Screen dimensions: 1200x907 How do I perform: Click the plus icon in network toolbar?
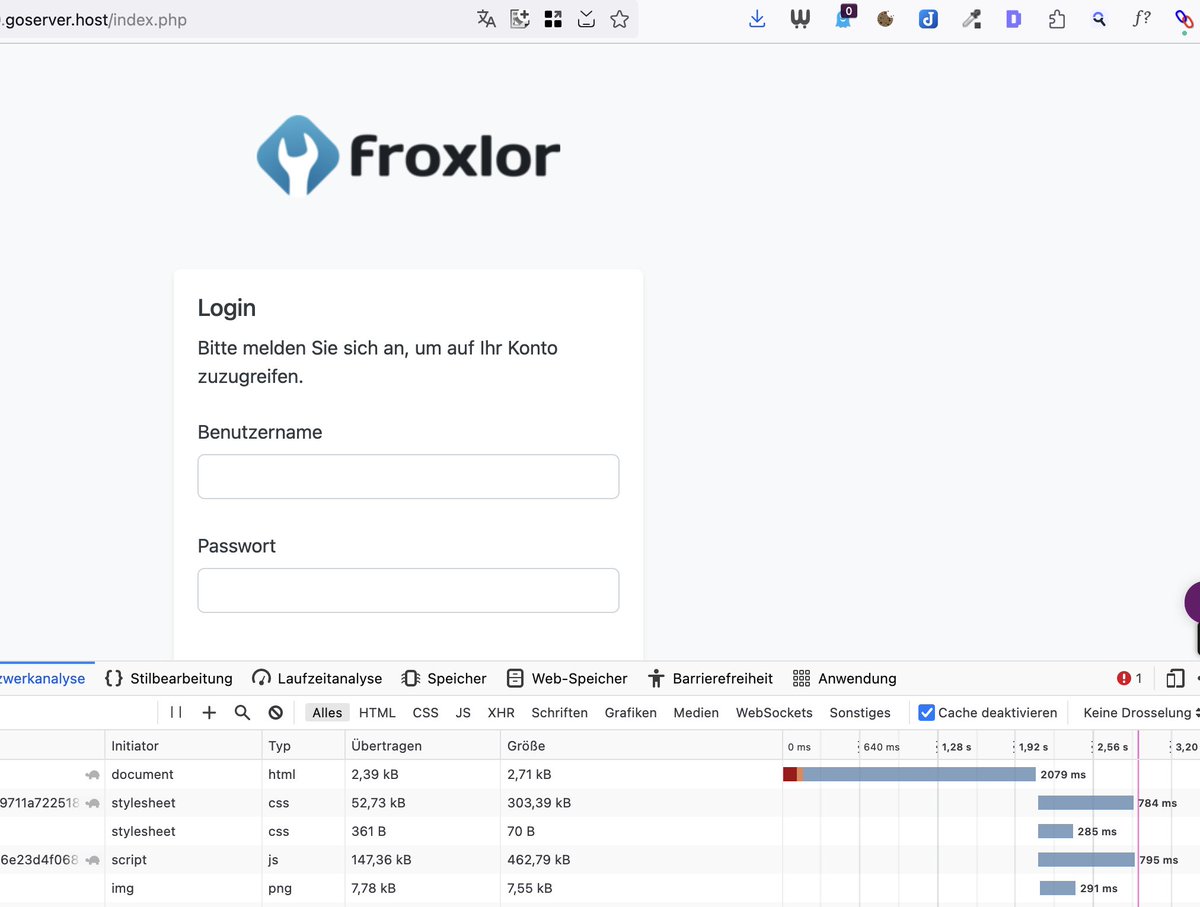[x=209, y=712]
